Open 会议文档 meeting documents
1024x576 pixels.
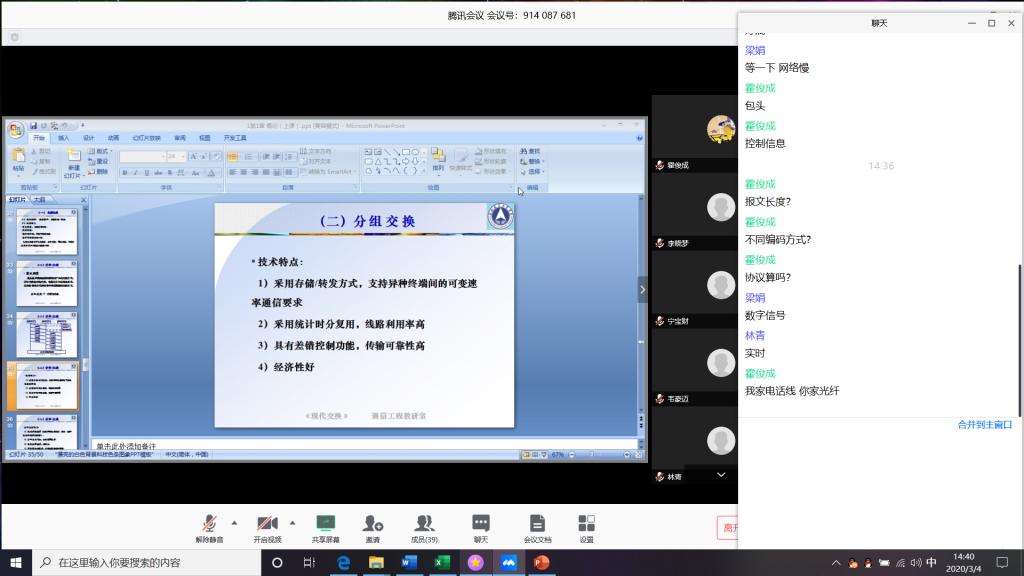point(537,527)
